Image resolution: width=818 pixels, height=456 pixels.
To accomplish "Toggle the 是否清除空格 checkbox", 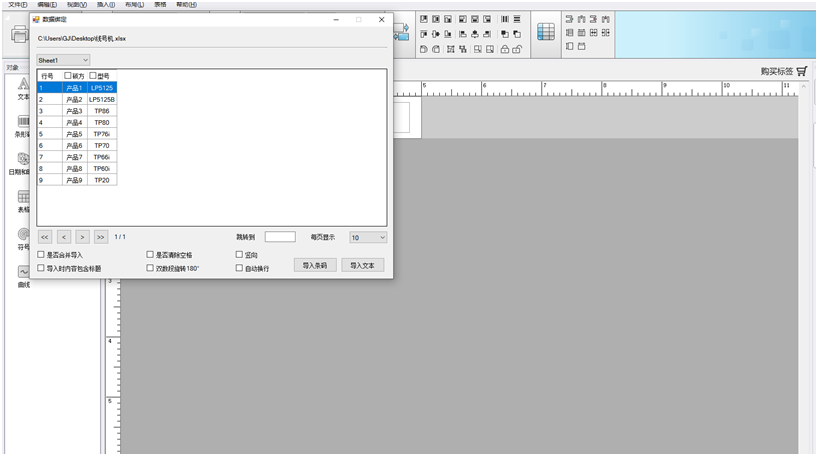I will (x=150, y=255).
